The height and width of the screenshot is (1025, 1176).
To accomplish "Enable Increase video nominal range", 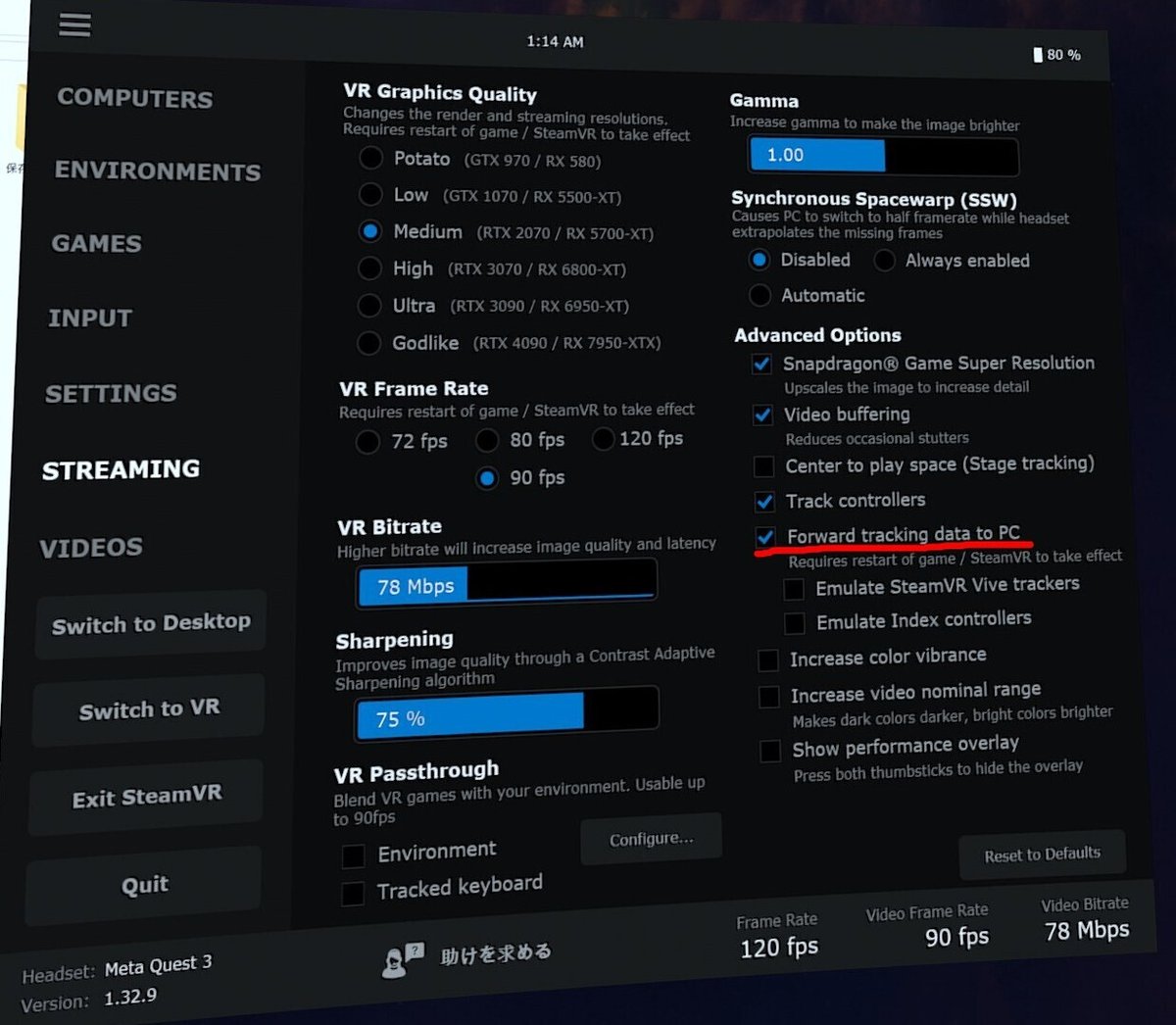I will coord(769,697).
